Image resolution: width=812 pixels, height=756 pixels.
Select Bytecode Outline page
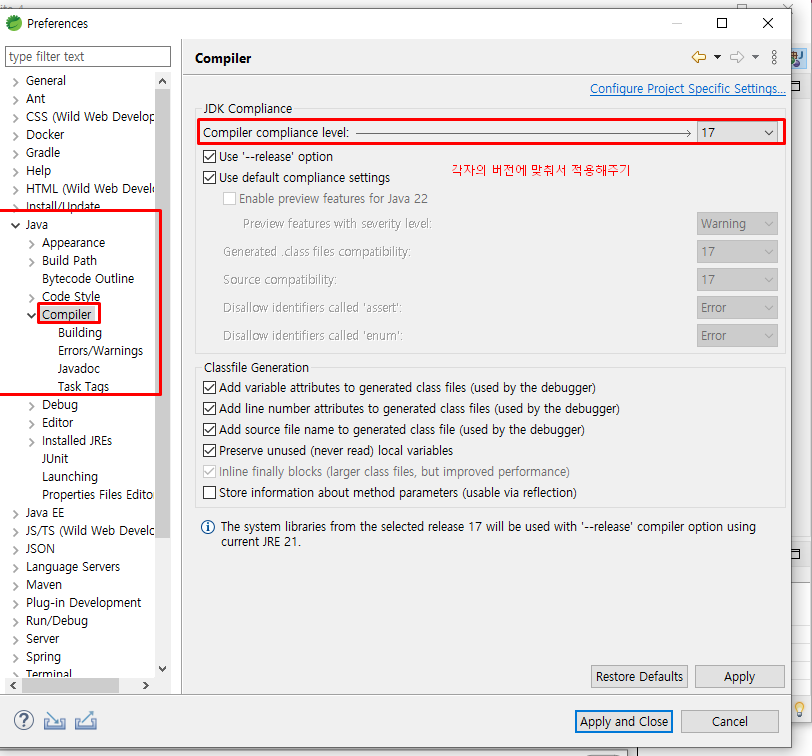[x=88, y=279]
